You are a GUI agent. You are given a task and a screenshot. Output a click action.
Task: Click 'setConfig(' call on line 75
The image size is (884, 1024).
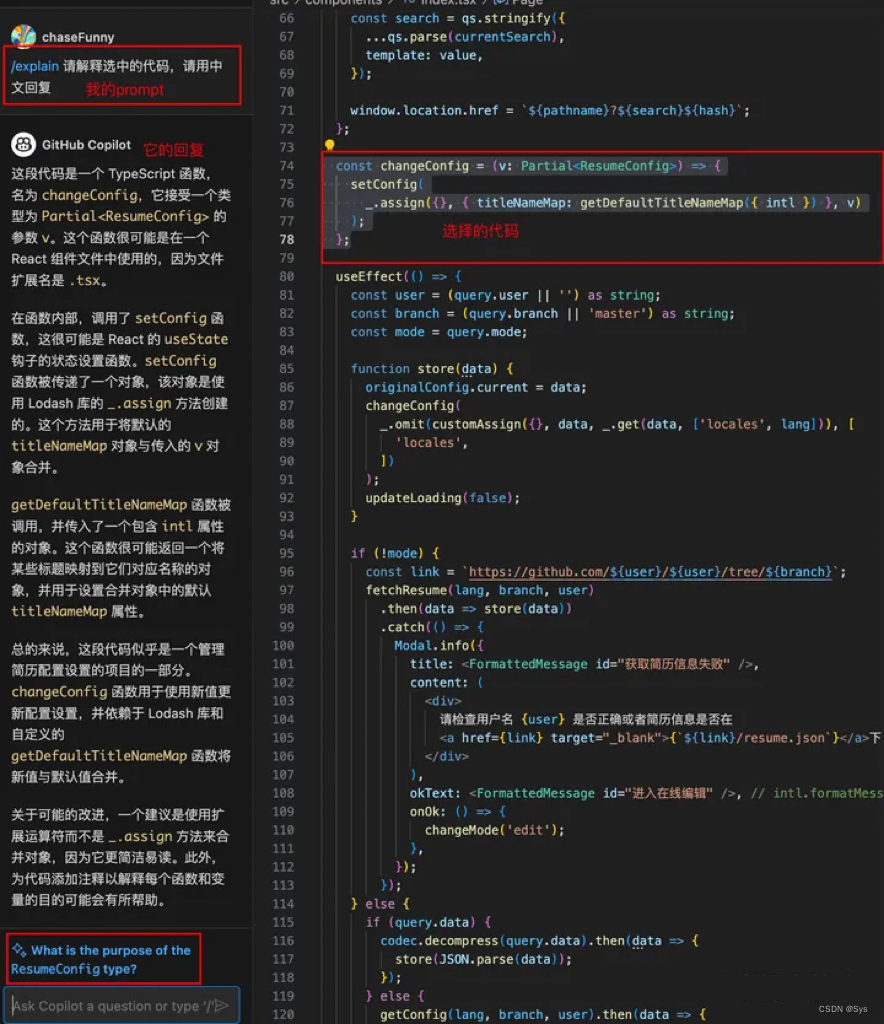tap(387, 184)
